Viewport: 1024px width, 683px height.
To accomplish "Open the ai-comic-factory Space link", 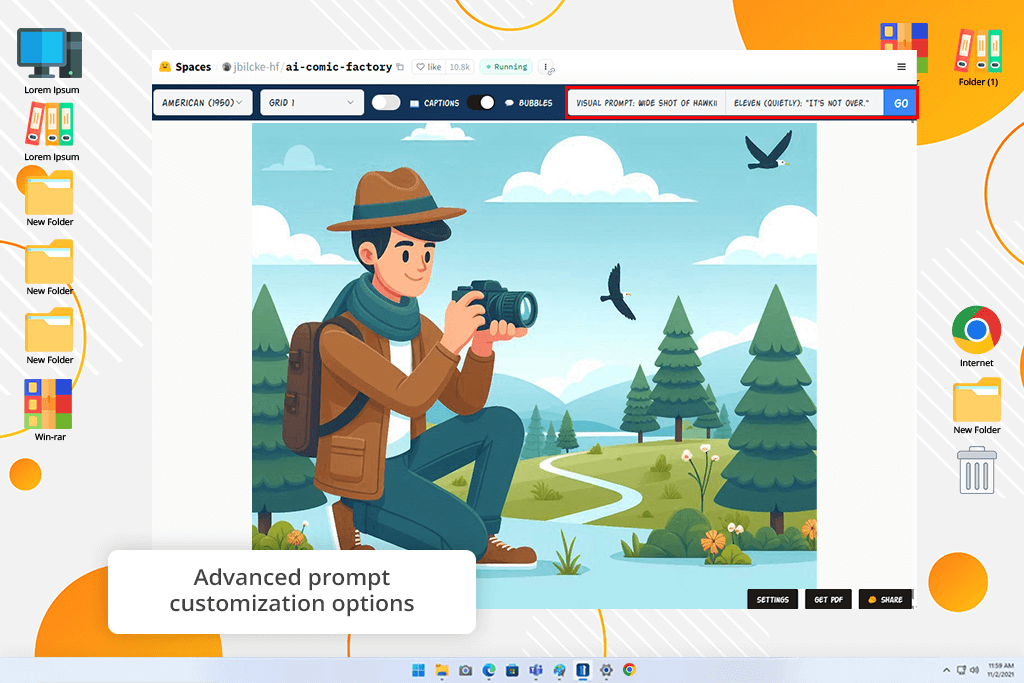I will tap(338, 67).
